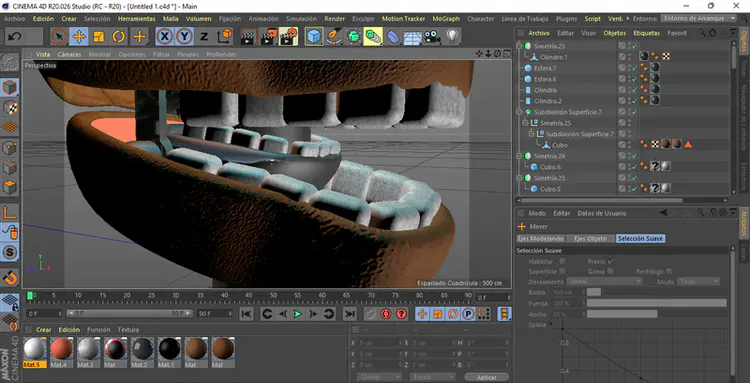Toggle the Goma checkbox
The width and height of the screenshot is (750, 383).
pos(610,272)
